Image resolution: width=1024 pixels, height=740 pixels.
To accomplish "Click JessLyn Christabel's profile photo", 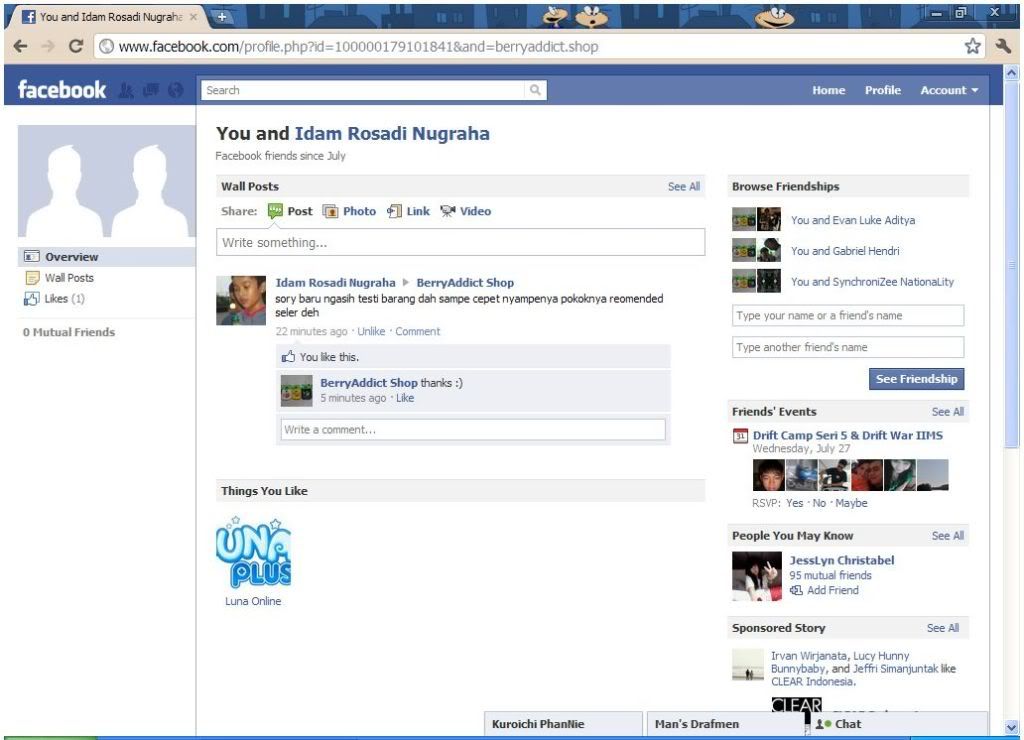I will pyautogui.click(x=757, y=576).
